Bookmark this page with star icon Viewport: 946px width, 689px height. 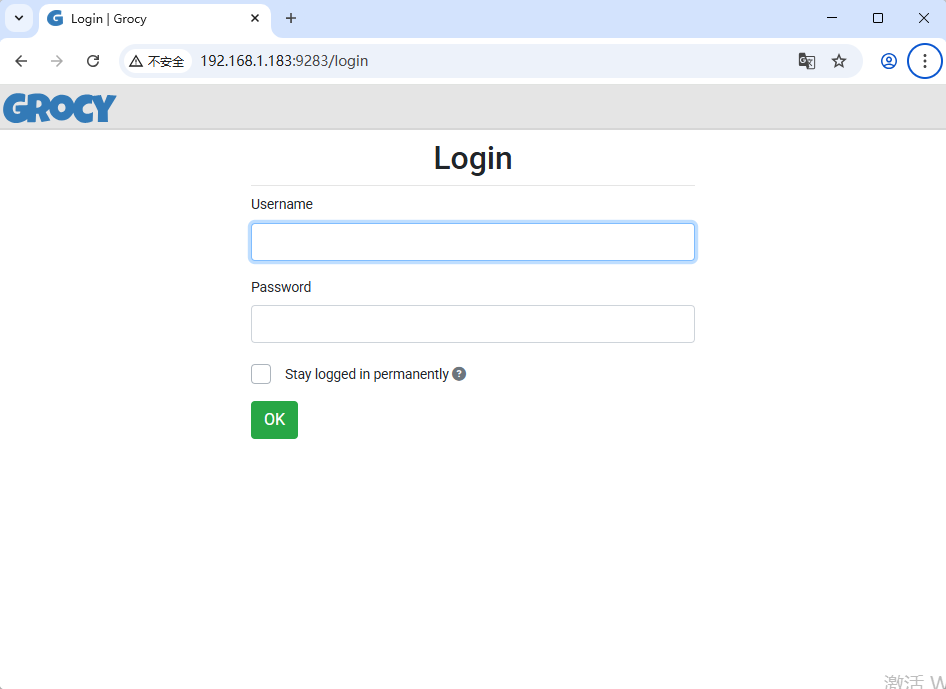coord(839,61)
